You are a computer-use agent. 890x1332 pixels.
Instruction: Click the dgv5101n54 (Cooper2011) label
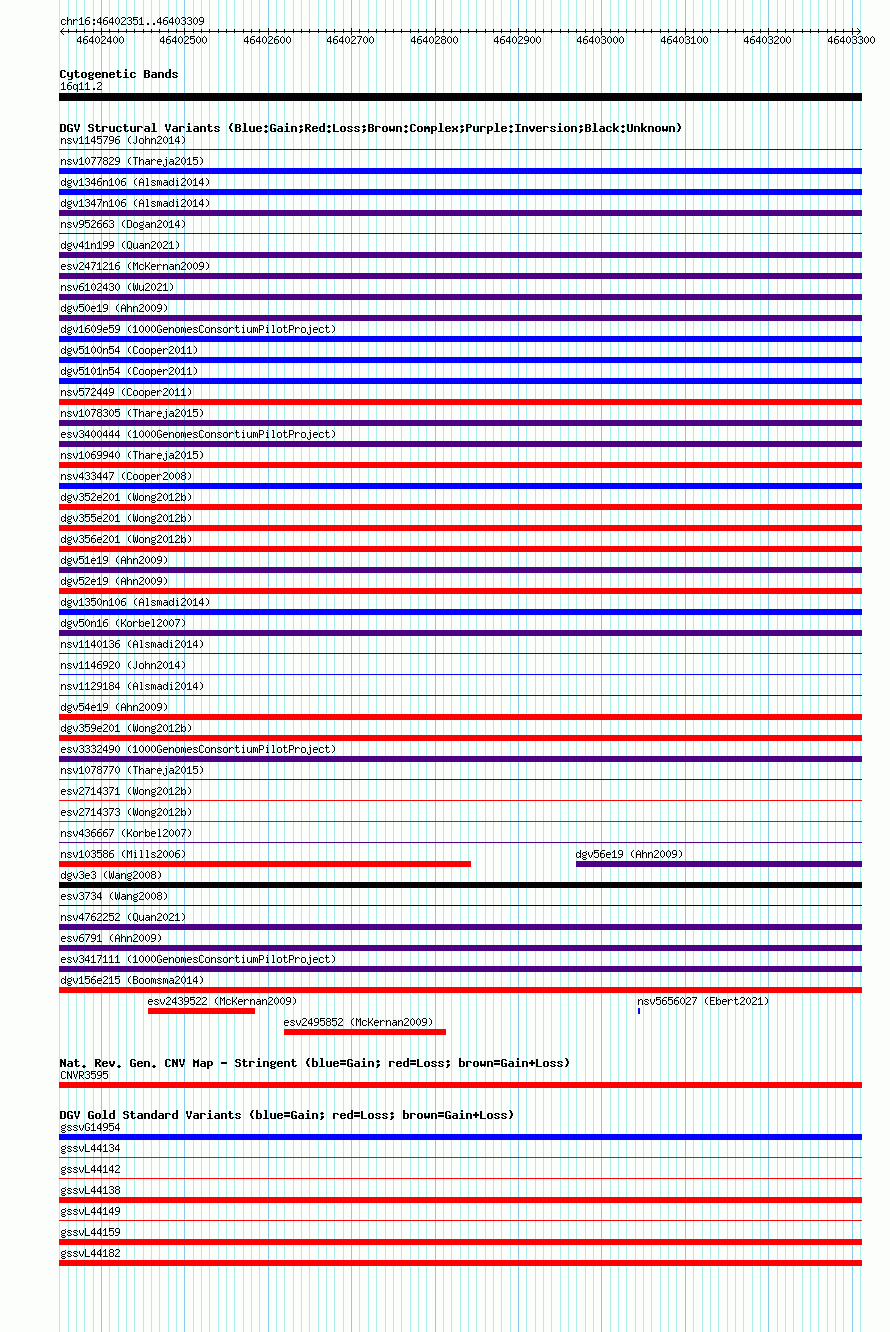[x=129, y=372]
